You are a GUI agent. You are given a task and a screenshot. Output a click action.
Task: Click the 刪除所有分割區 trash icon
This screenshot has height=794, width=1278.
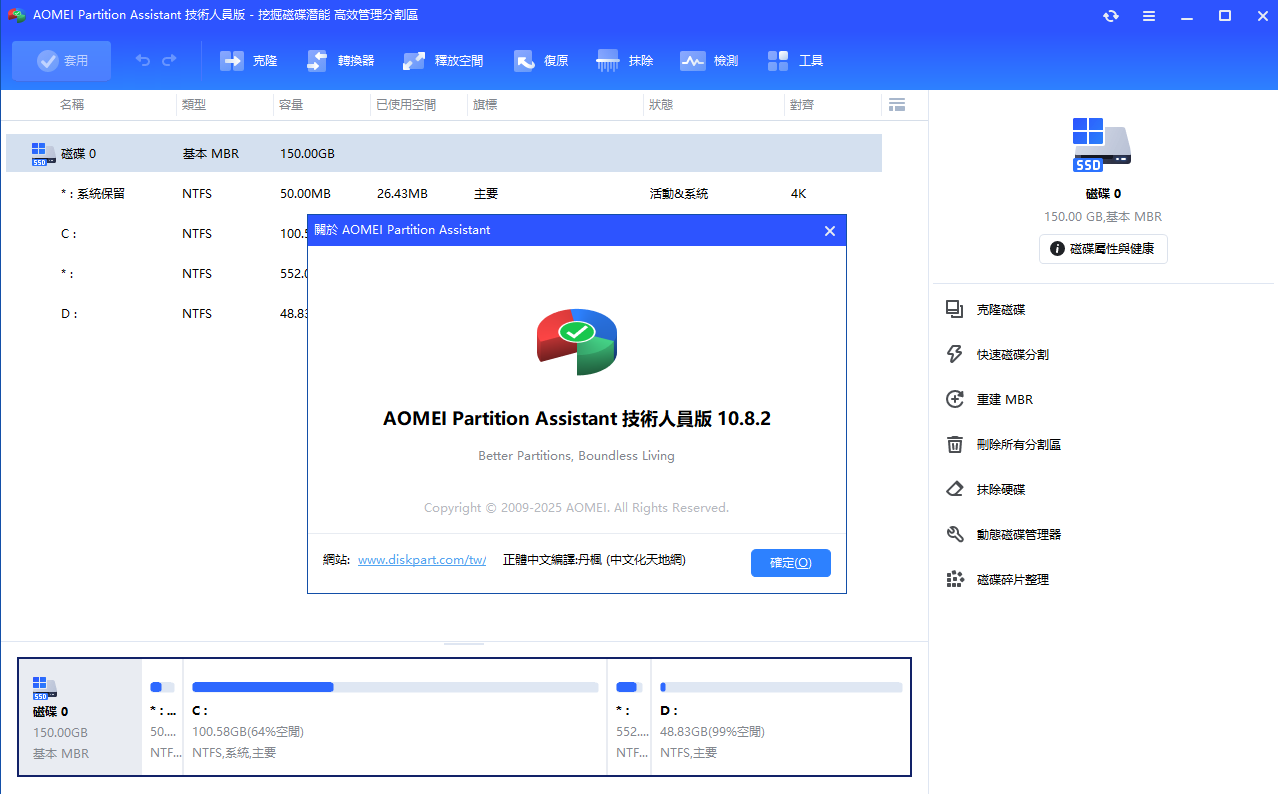(x=955, y=444)
